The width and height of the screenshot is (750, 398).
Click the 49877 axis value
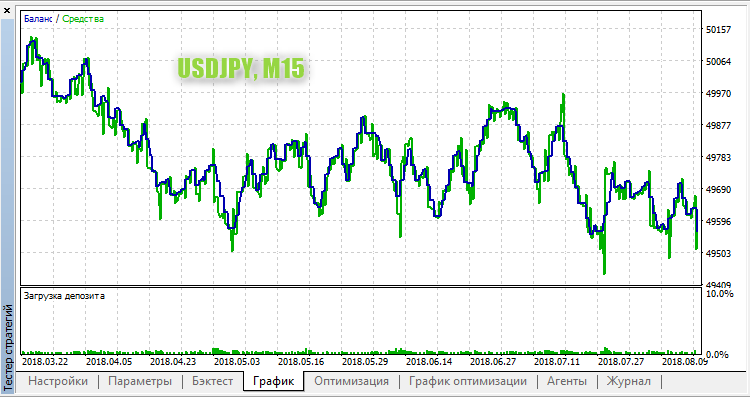coord(718,125)
